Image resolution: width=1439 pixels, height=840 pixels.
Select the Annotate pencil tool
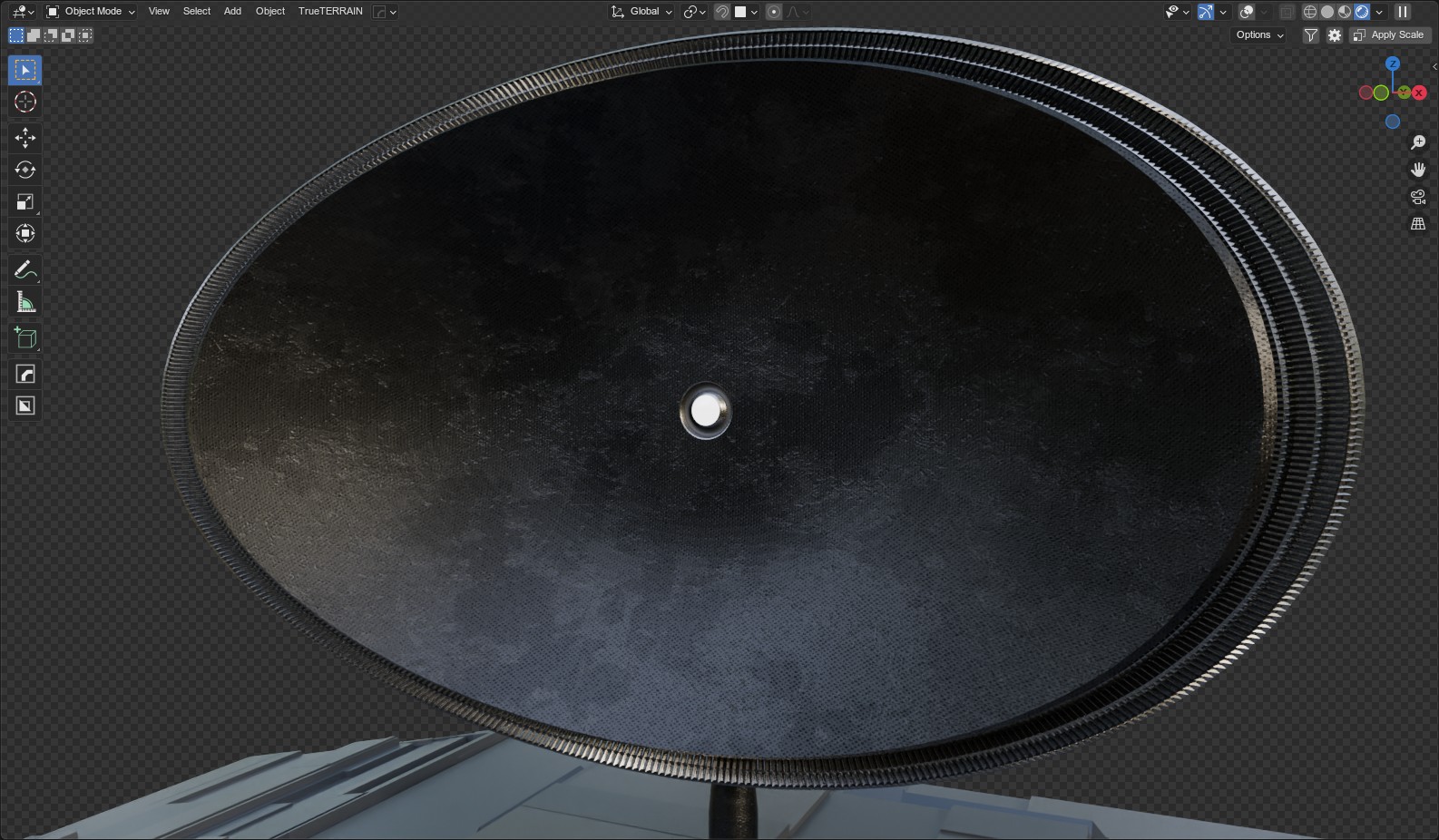(x=25, y=269)
